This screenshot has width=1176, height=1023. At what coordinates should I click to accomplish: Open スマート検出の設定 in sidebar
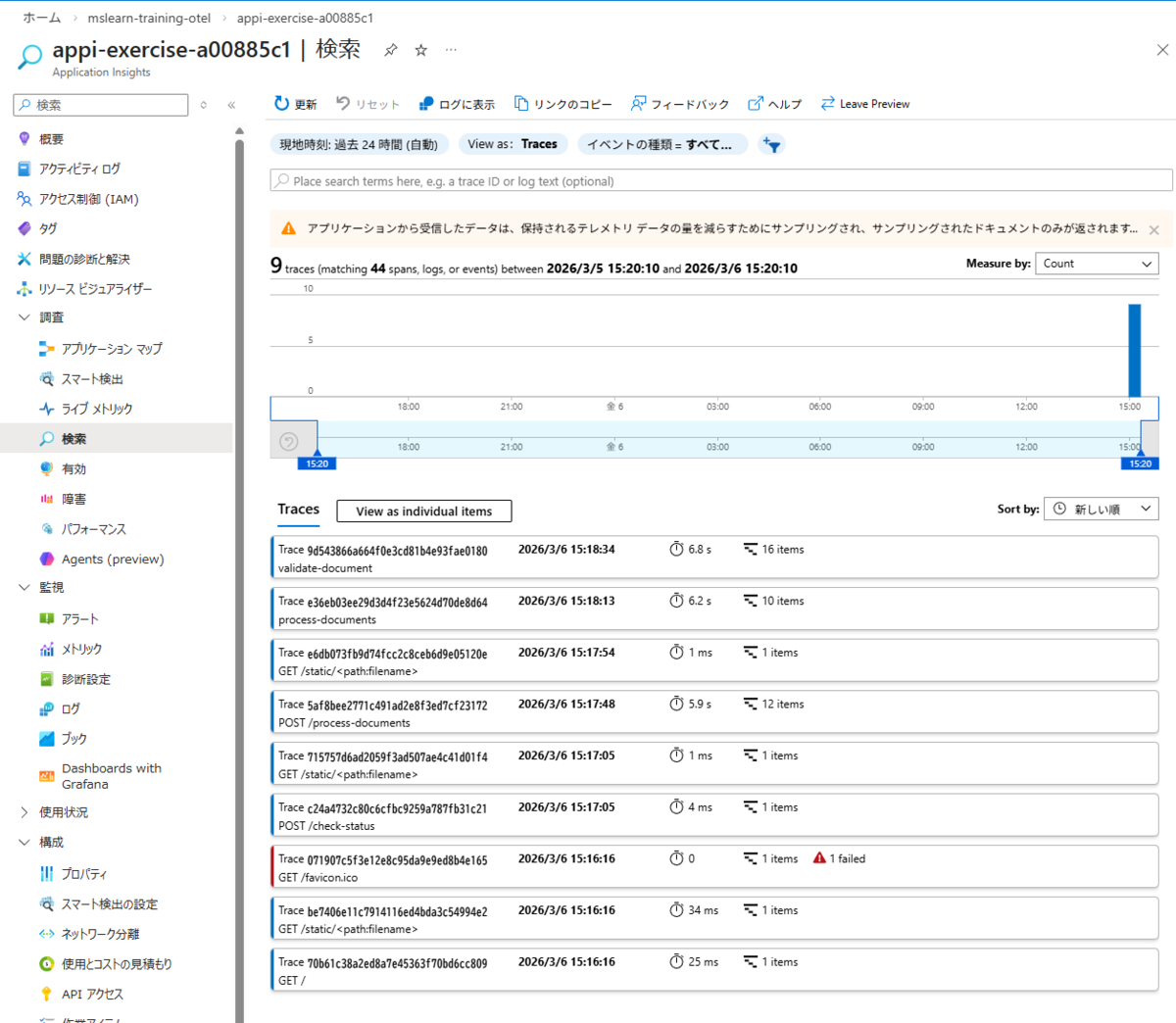[x=110, y=904]
